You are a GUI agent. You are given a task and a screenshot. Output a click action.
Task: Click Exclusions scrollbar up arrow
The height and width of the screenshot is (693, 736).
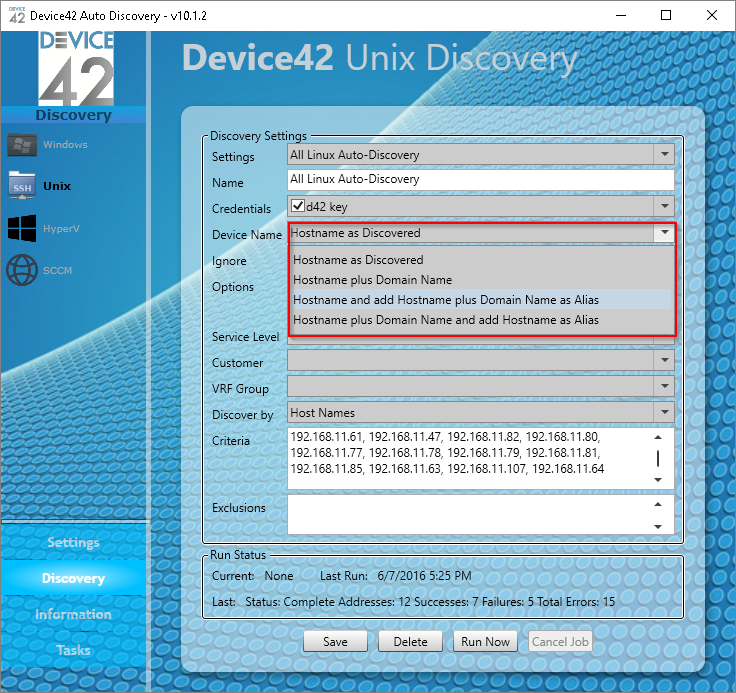(658, 504)
